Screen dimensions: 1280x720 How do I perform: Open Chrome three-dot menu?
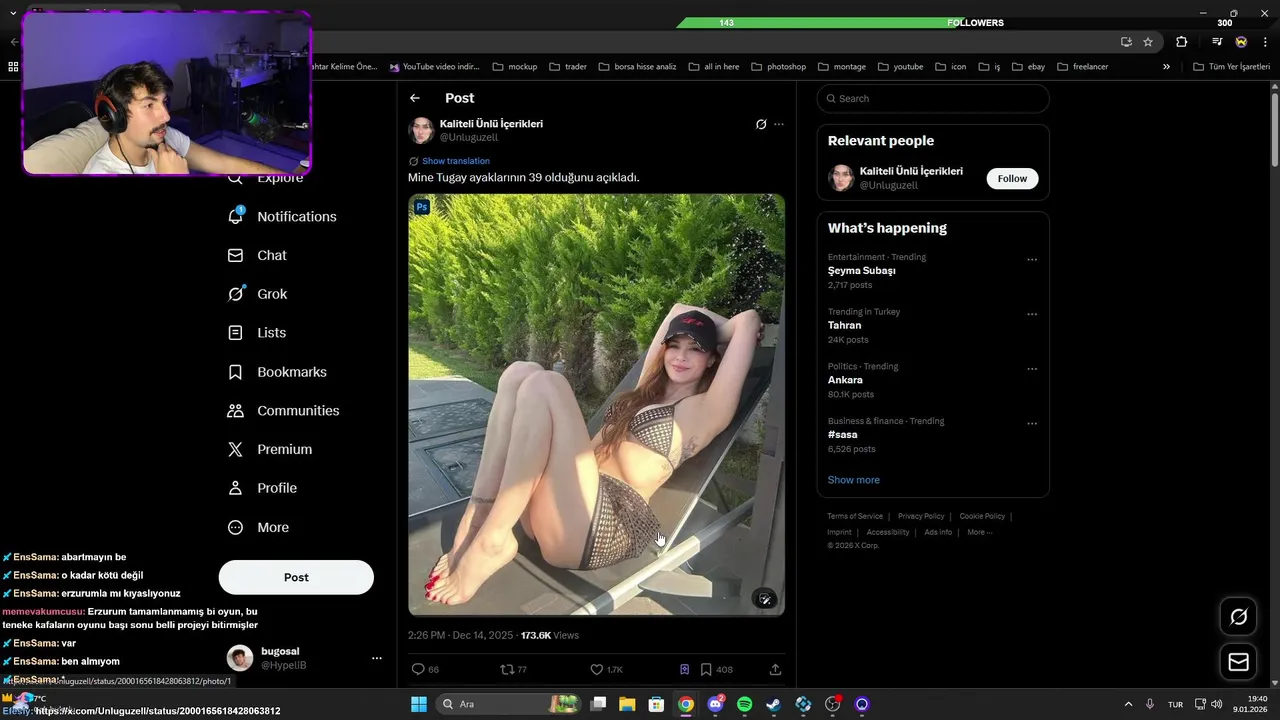point(1265,42)
